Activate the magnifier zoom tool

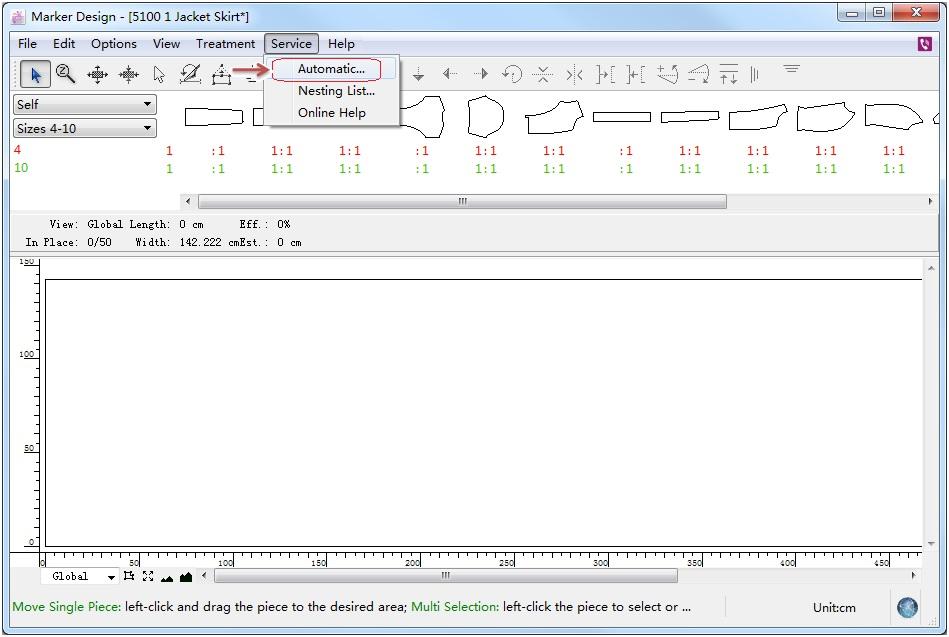pyautogui.click(x=66, y=74)
